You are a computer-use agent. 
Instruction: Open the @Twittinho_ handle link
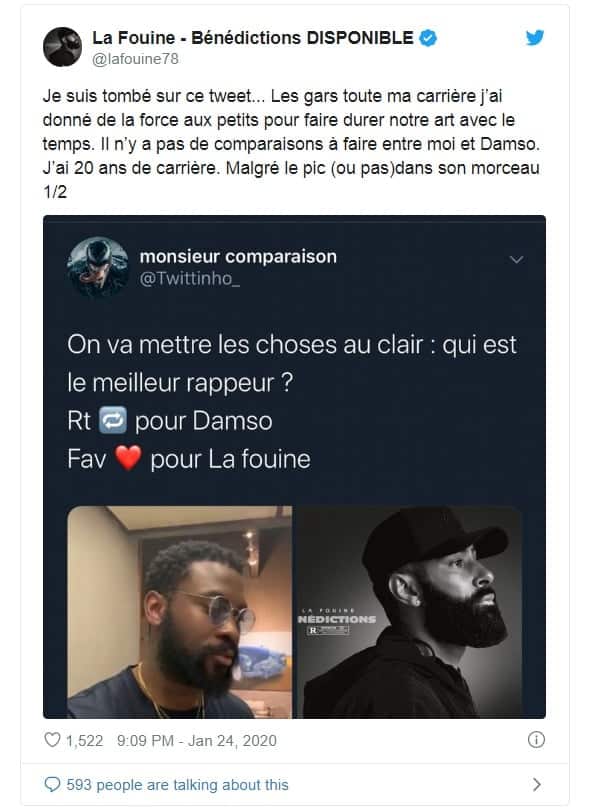[190, 279]
